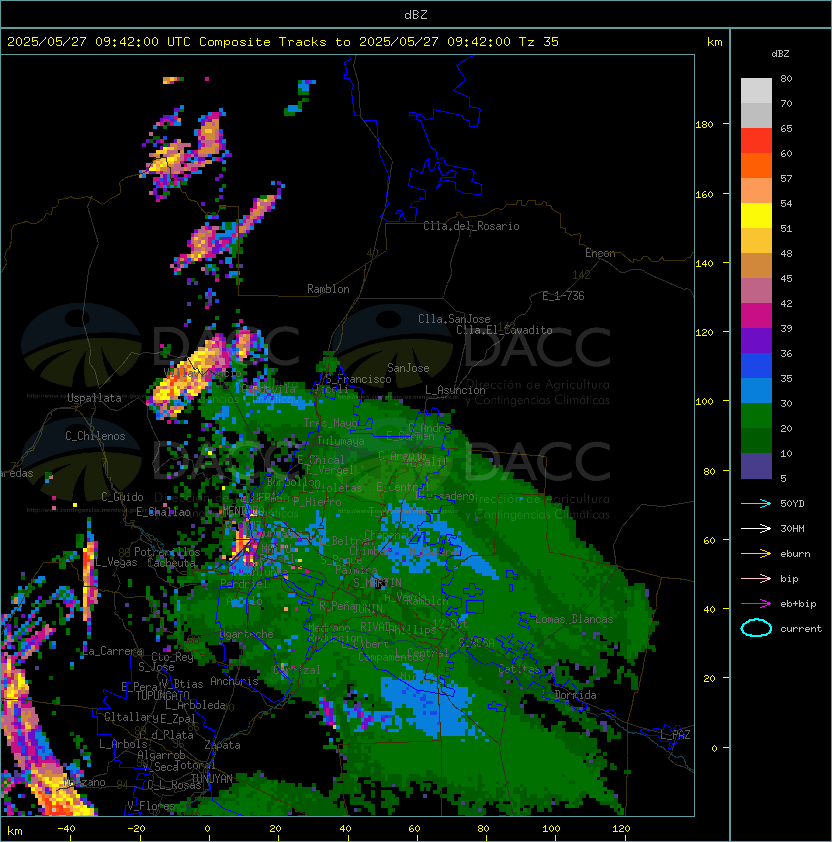Click the 'Dormida' map label
832x842 pixels.
point(575,695)
